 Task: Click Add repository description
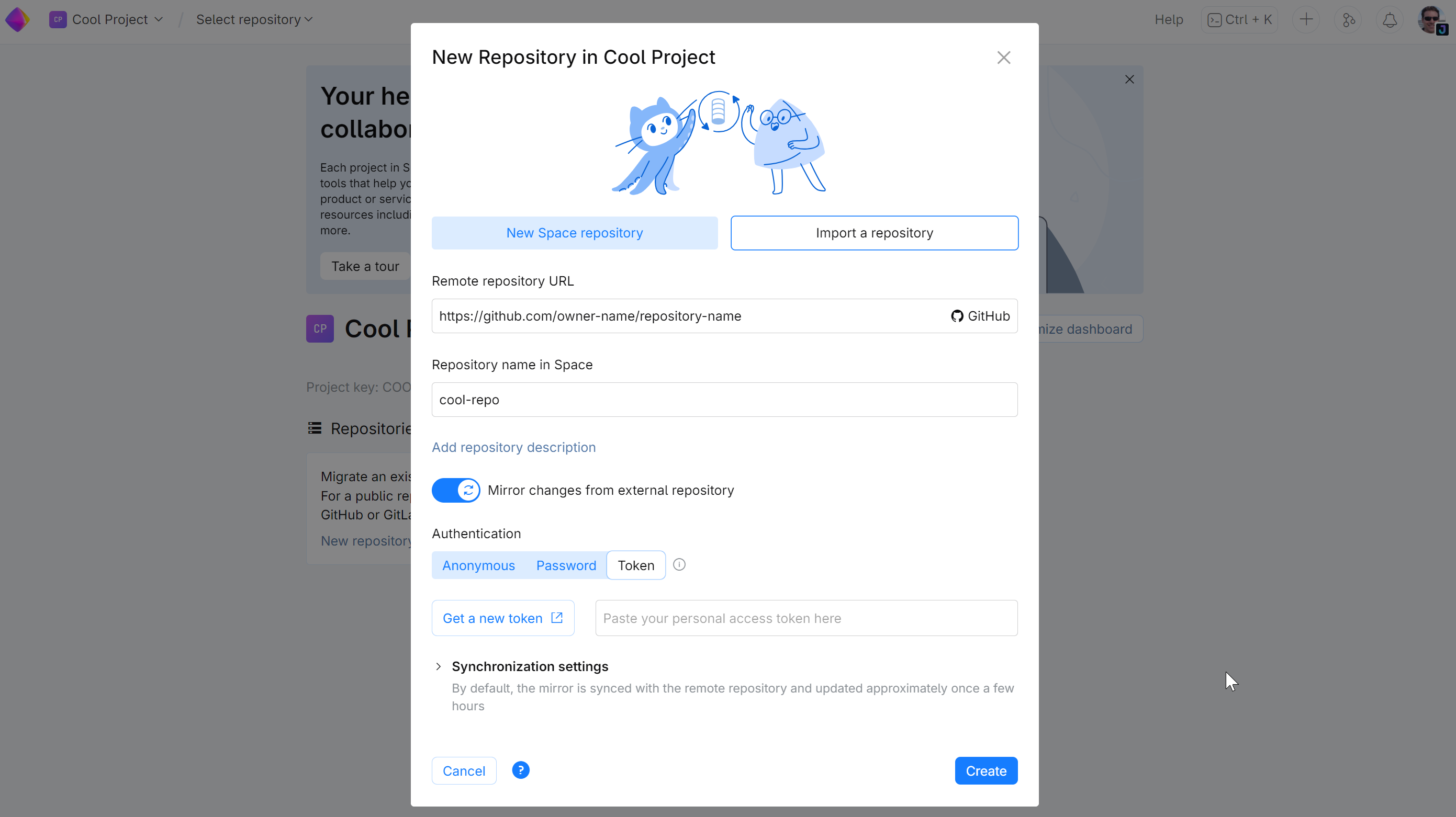pyautogui.click(x=513, y=447)
